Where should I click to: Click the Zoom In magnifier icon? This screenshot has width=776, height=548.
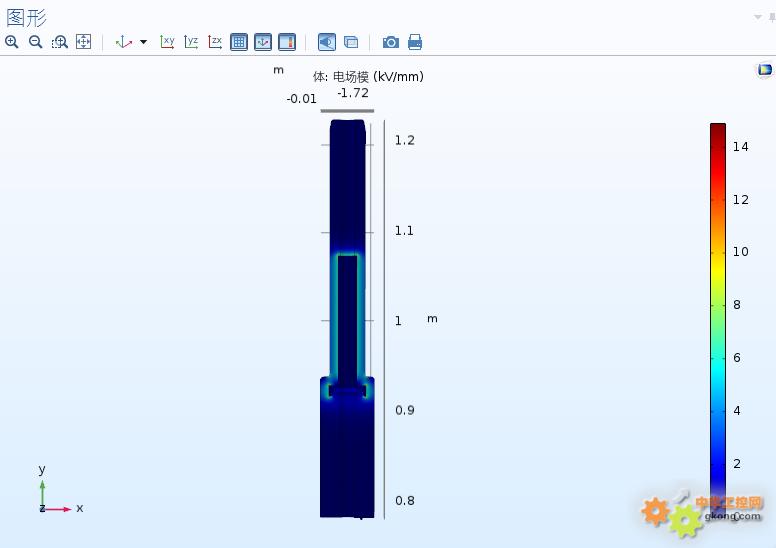(12, 42)
